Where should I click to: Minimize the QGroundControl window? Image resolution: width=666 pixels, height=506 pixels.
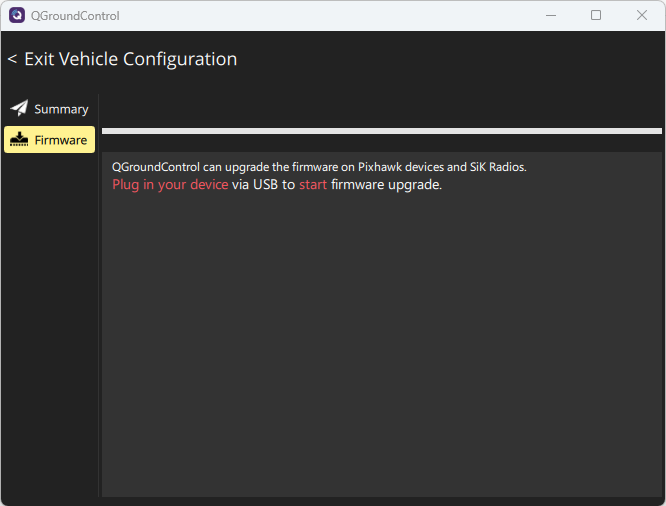tap(550, 15)
